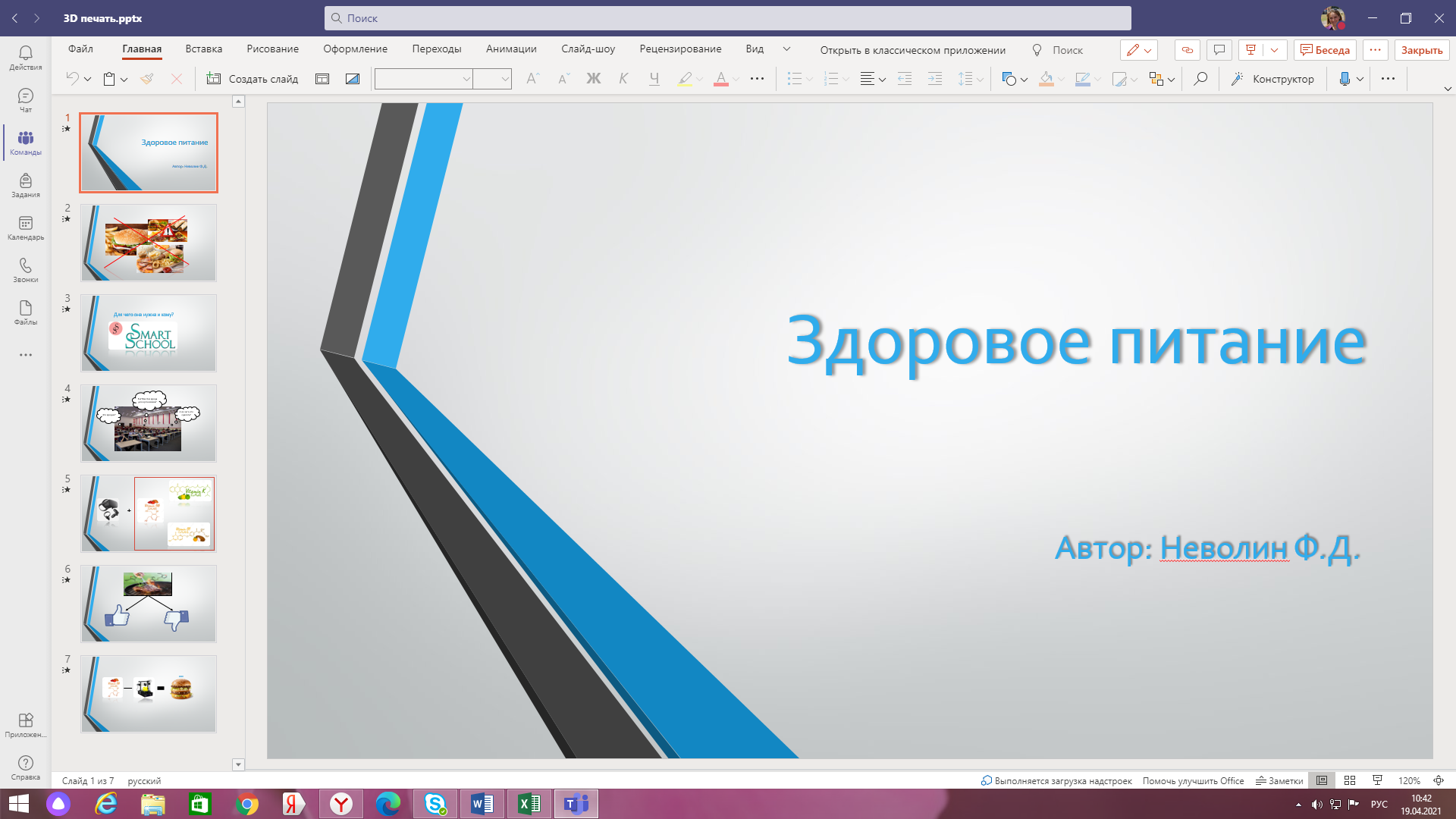Viewport: 1456px width, 819px height.
Task: Expand the font name combo box
Action: 466,79
